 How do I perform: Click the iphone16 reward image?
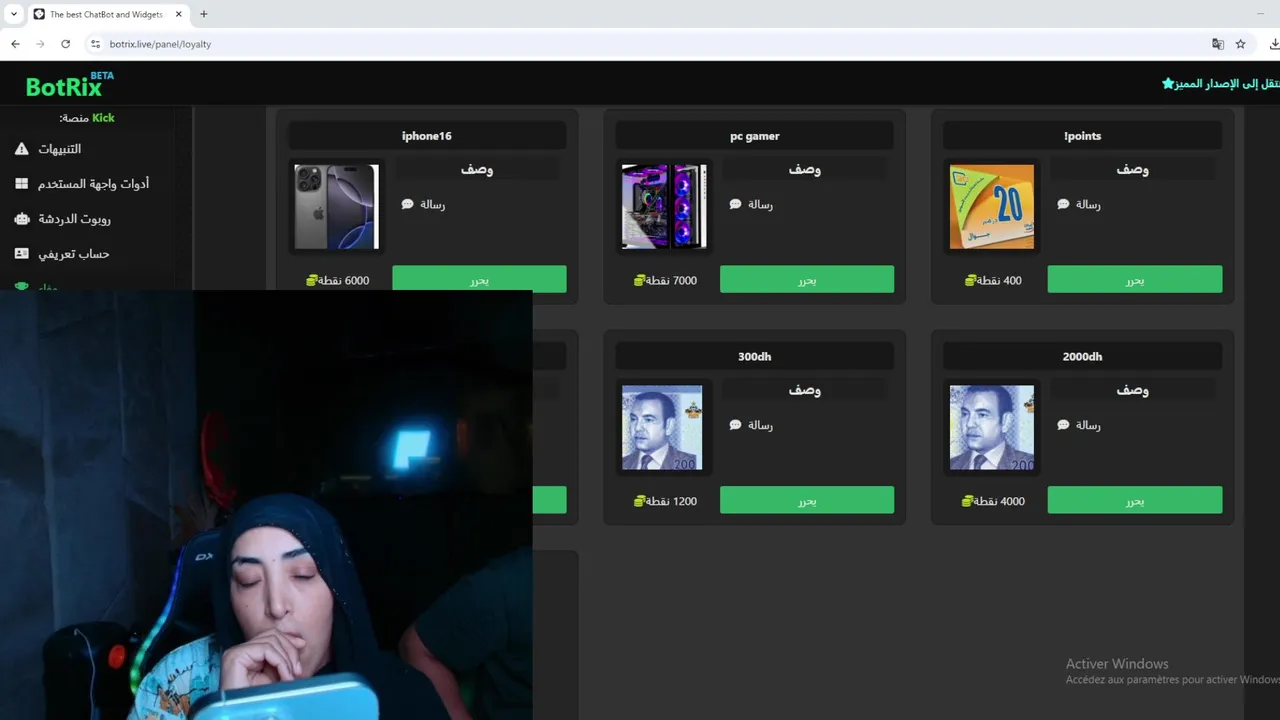click(x=337, y=207)
